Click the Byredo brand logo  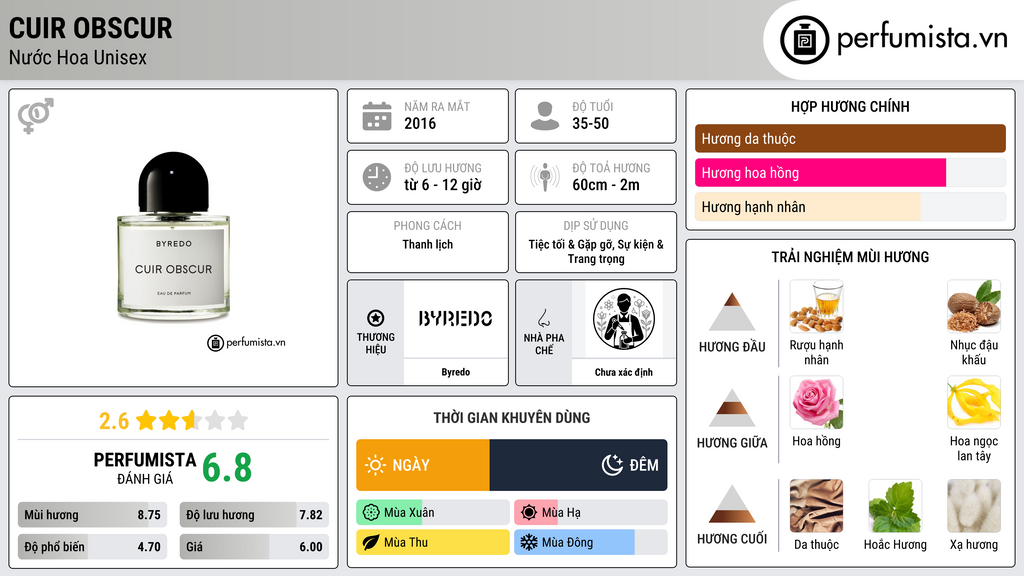click(x=456, y=319)
